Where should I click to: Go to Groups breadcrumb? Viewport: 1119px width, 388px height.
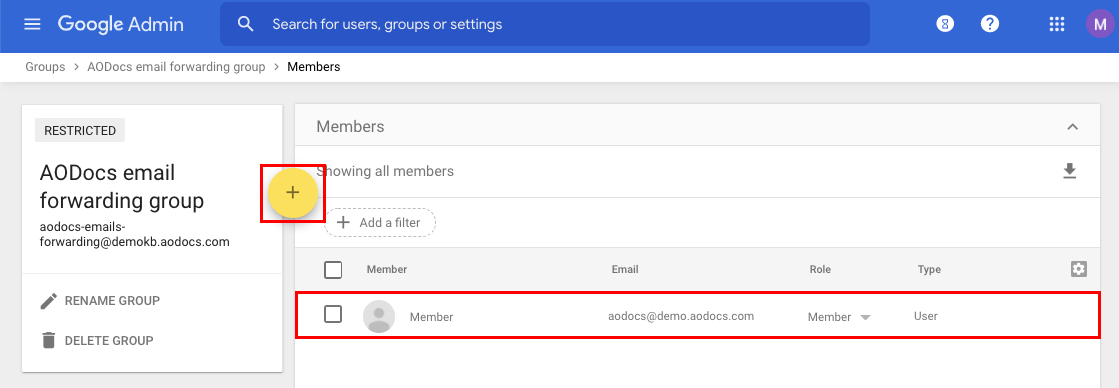click(x=45, y=67)
